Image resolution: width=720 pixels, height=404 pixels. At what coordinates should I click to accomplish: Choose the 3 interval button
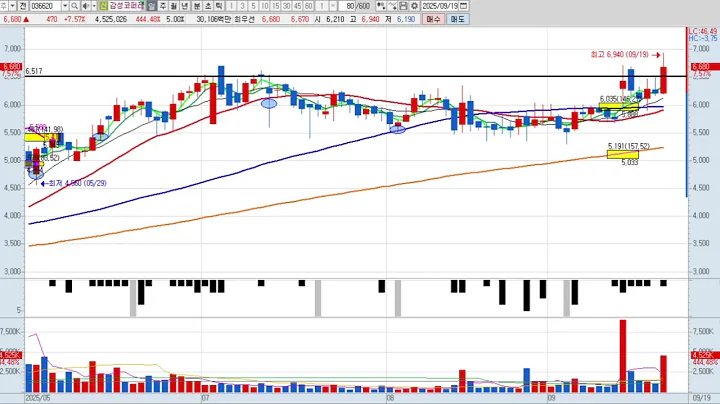pos(242,6)
